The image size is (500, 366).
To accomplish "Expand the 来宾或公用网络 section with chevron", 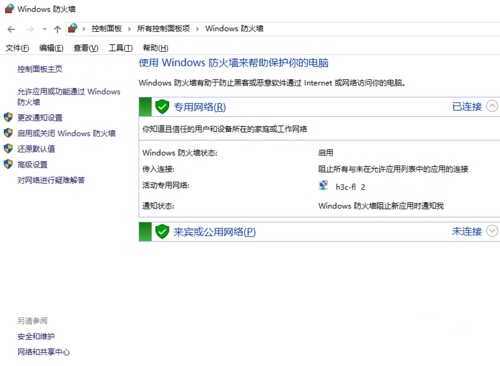I will 492,231.
